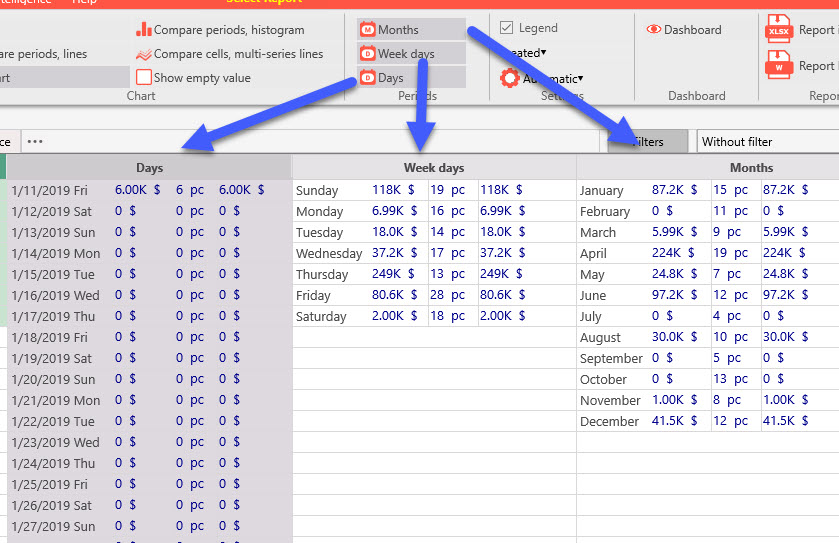The image size is (839, 543).
Task: Click February's 11 pc cell
Action: click(730, 211)
